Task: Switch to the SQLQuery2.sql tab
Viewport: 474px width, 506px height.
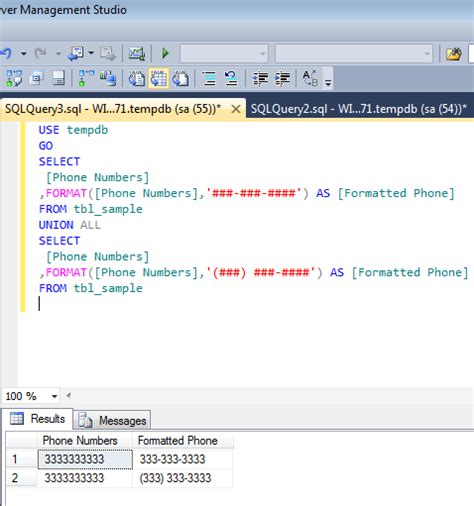Action: pos(359,109)
